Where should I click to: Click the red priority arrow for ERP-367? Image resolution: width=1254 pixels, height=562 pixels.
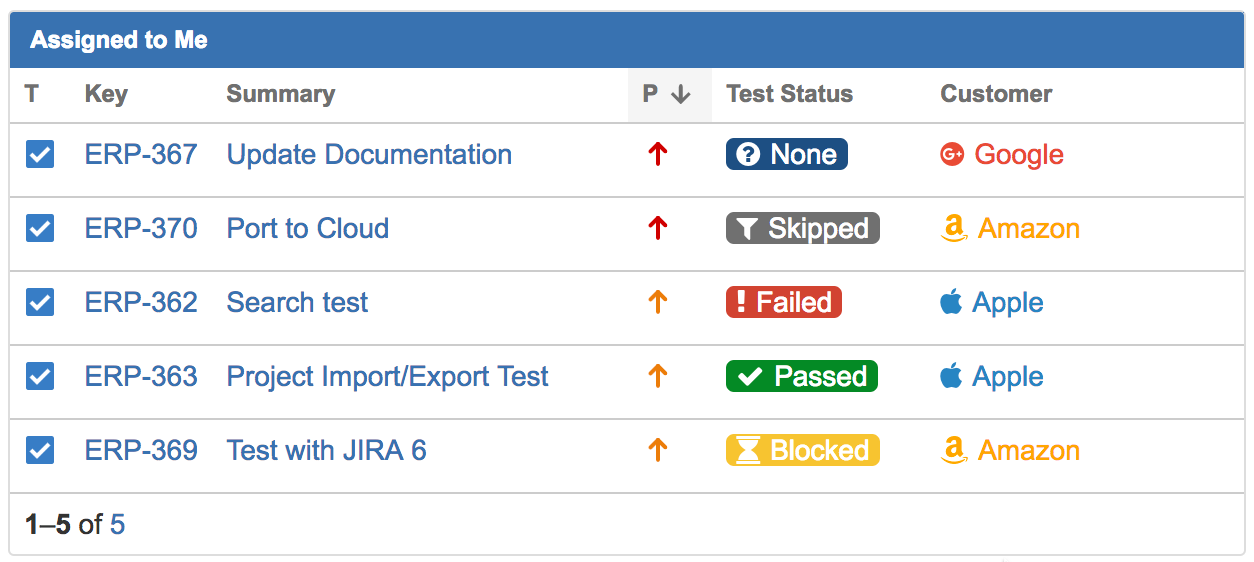(x=657, y=154)
